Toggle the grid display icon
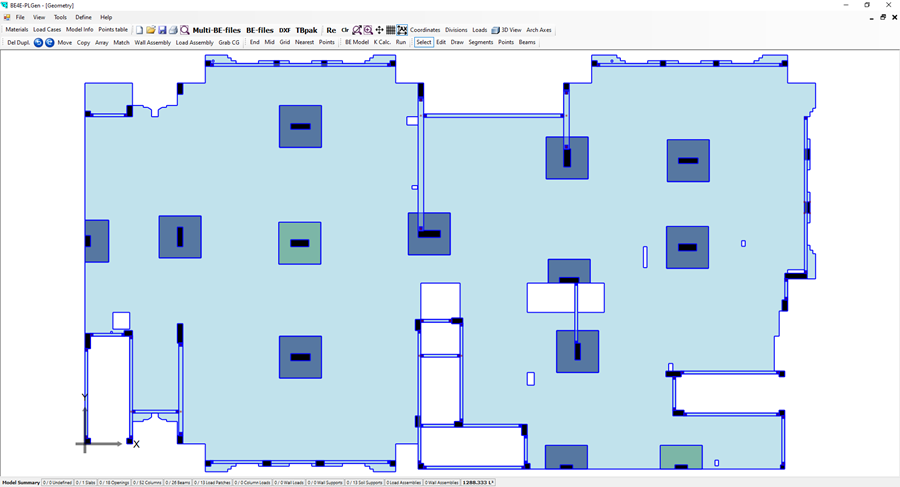The height and width of the screenshot is (487, 900). point(391,30)
